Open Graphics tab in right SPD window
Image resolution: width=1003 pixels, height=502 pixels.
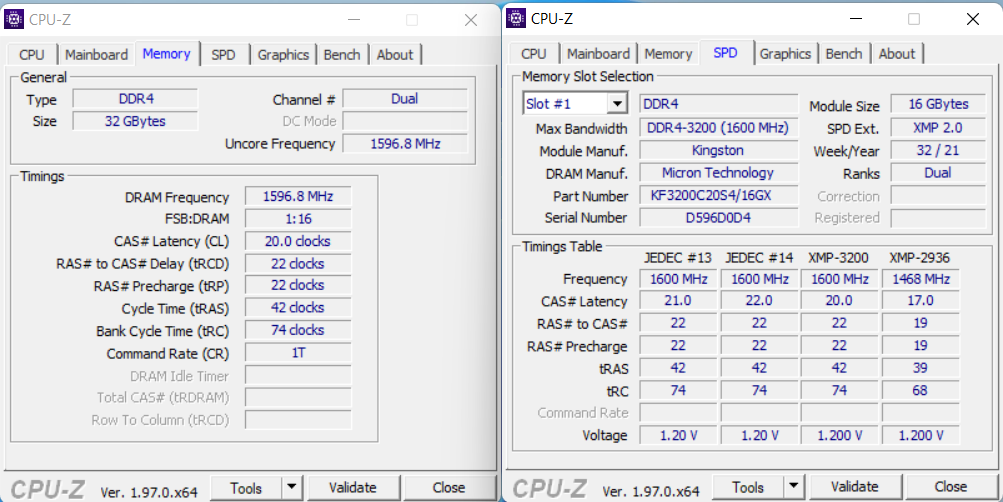point(786,54)
